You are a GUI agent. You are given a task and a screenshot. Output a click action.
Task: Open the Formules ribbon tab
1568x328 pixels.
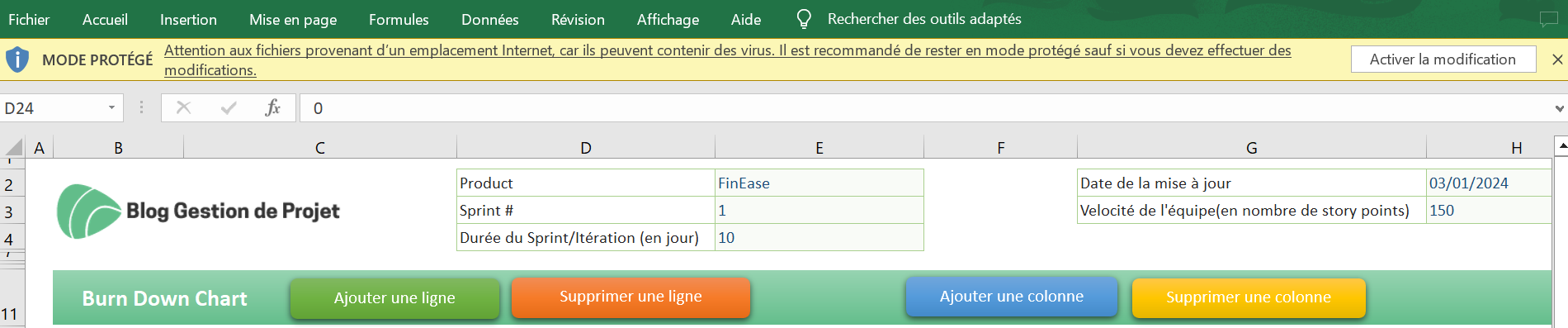click(x=399, y=19)
